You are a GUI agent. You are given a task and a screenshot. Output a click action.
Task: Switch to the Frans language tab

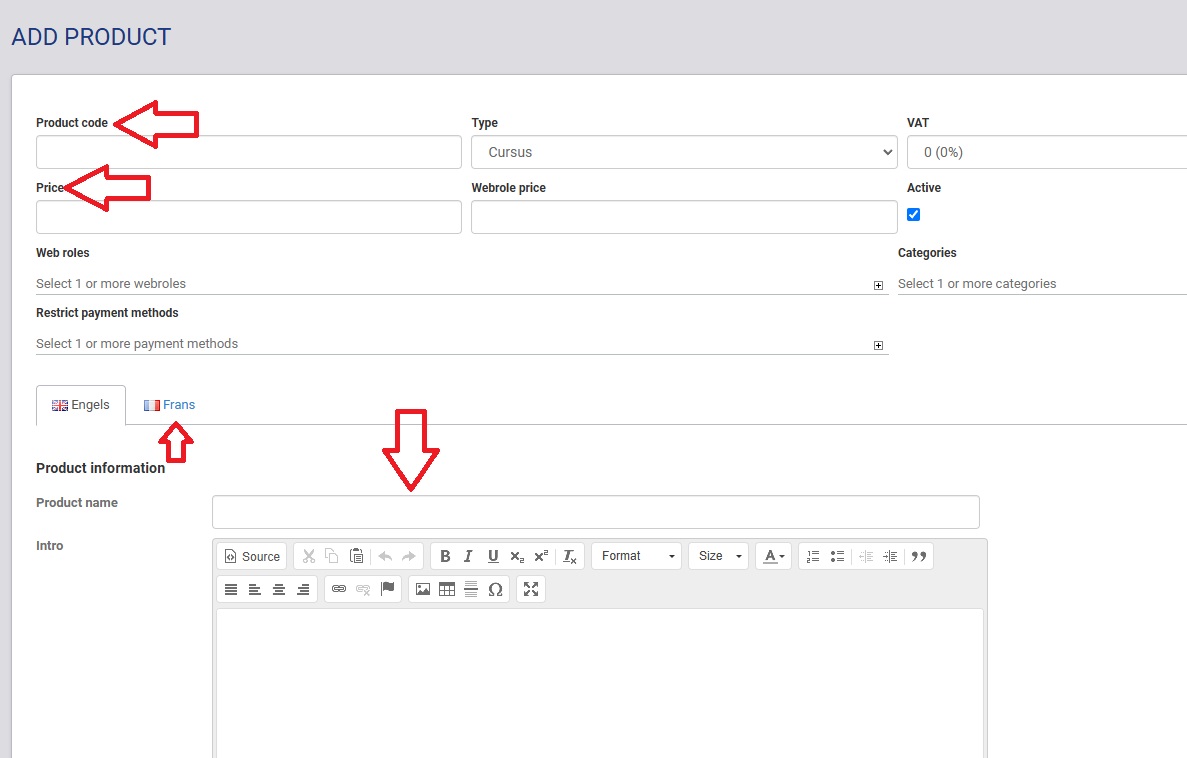point(169,405)
